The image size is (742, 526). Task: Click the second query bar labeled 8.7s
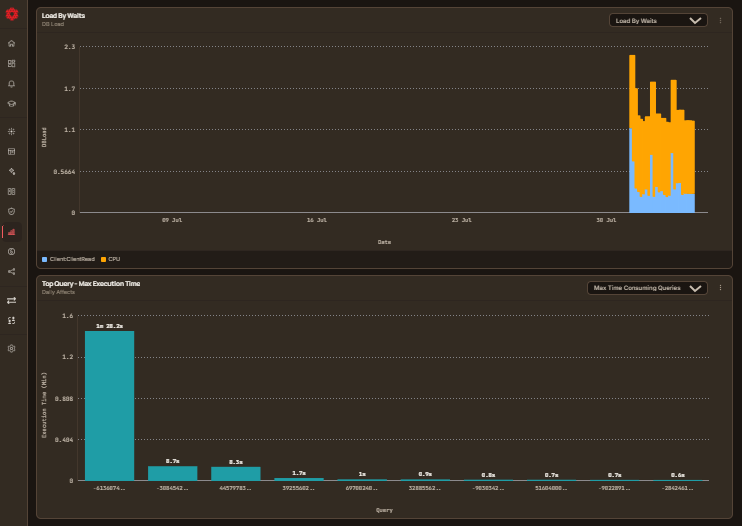173,473
